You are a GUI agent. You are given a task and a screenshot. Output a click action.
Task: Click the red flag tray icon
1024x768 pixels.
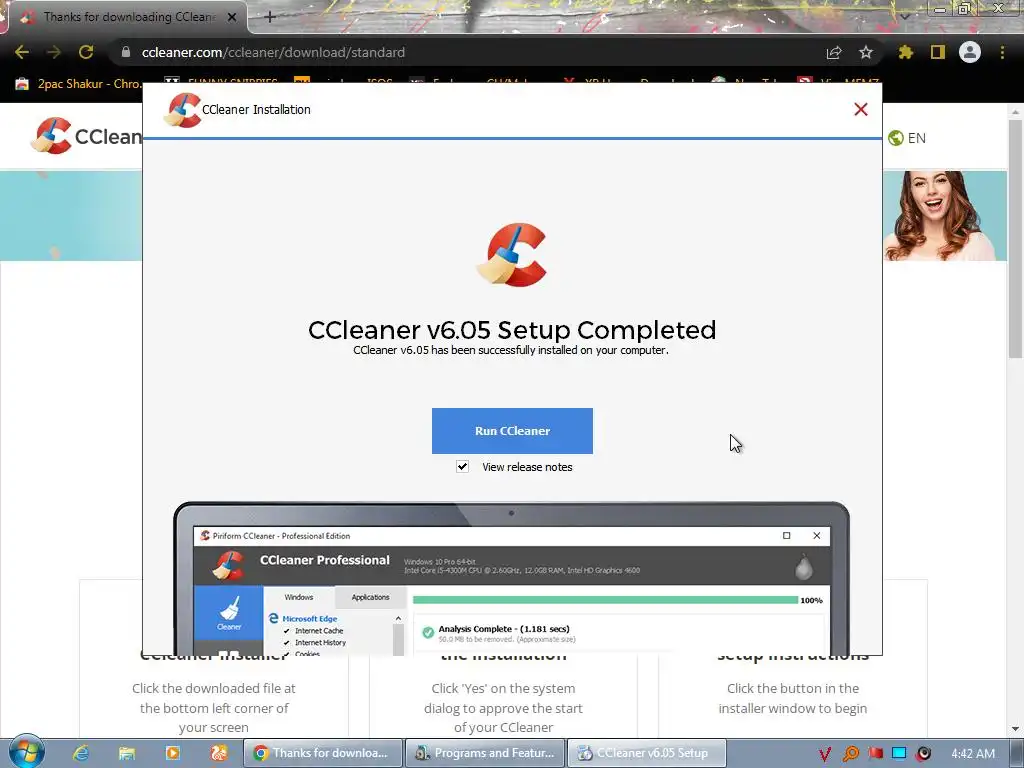point(875,754)
